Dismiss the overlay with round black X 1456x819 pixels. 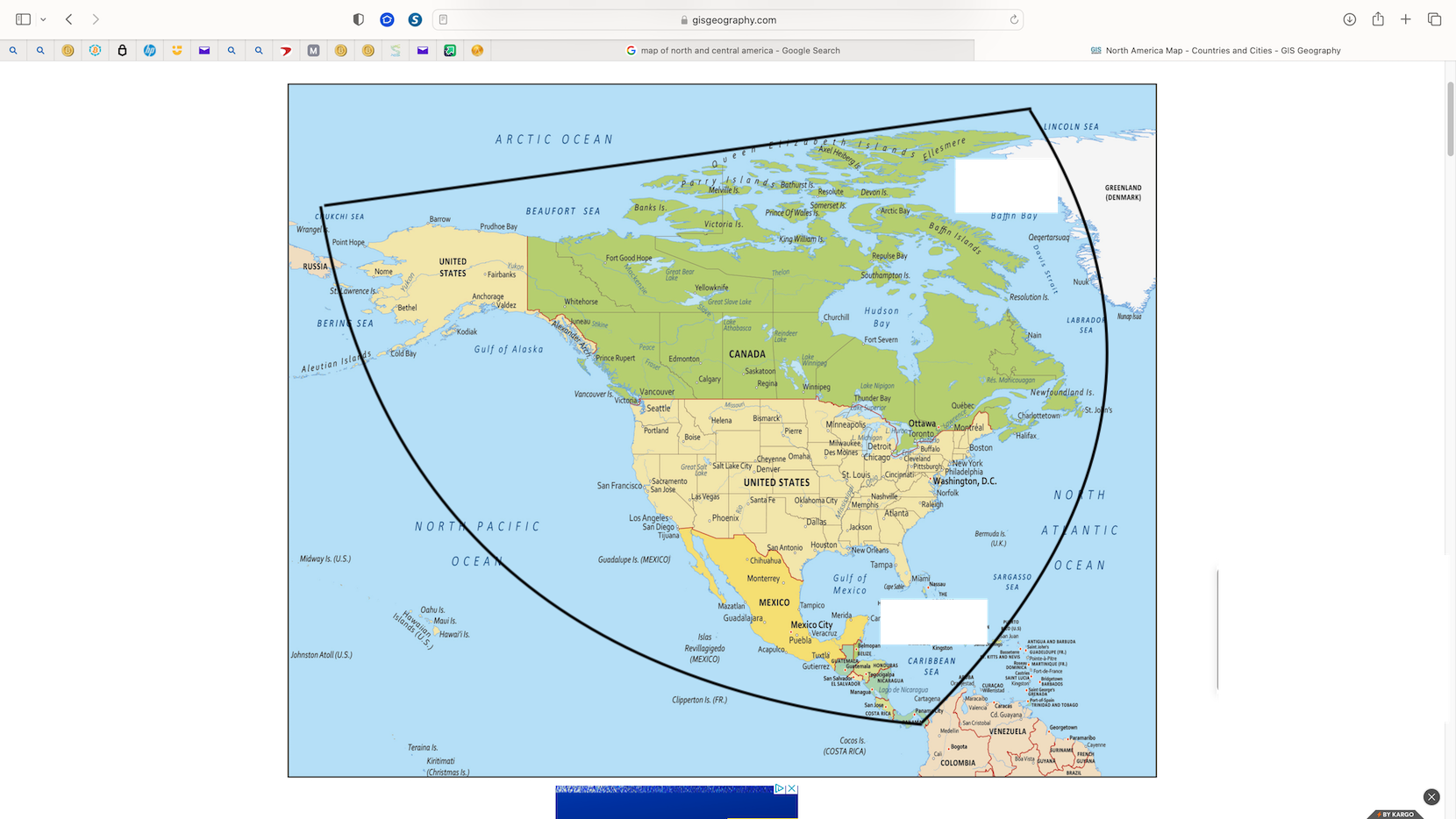(x=1431, y=797)
